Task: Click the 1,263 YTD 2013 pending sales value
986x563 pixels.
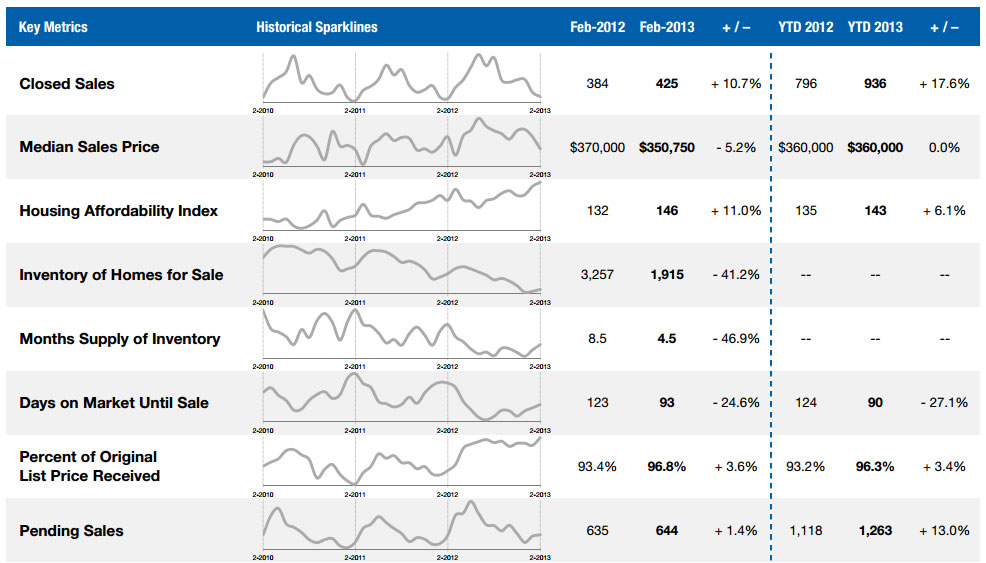Action: (x=875, y=530)
